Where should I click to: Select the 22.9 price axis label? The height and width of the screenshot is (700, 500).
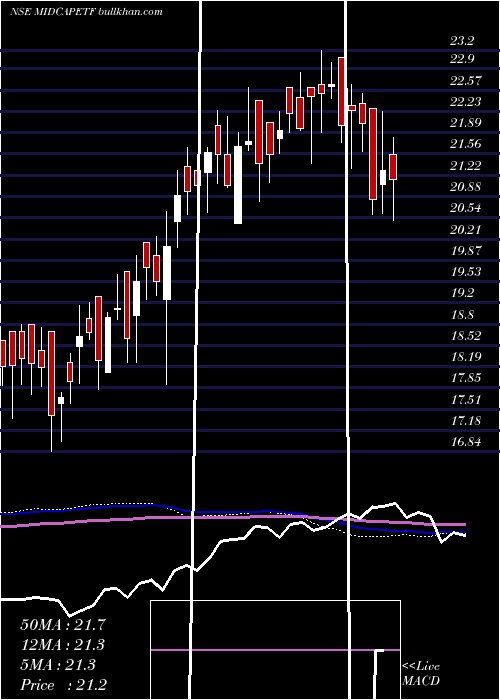tap(462, 59)
